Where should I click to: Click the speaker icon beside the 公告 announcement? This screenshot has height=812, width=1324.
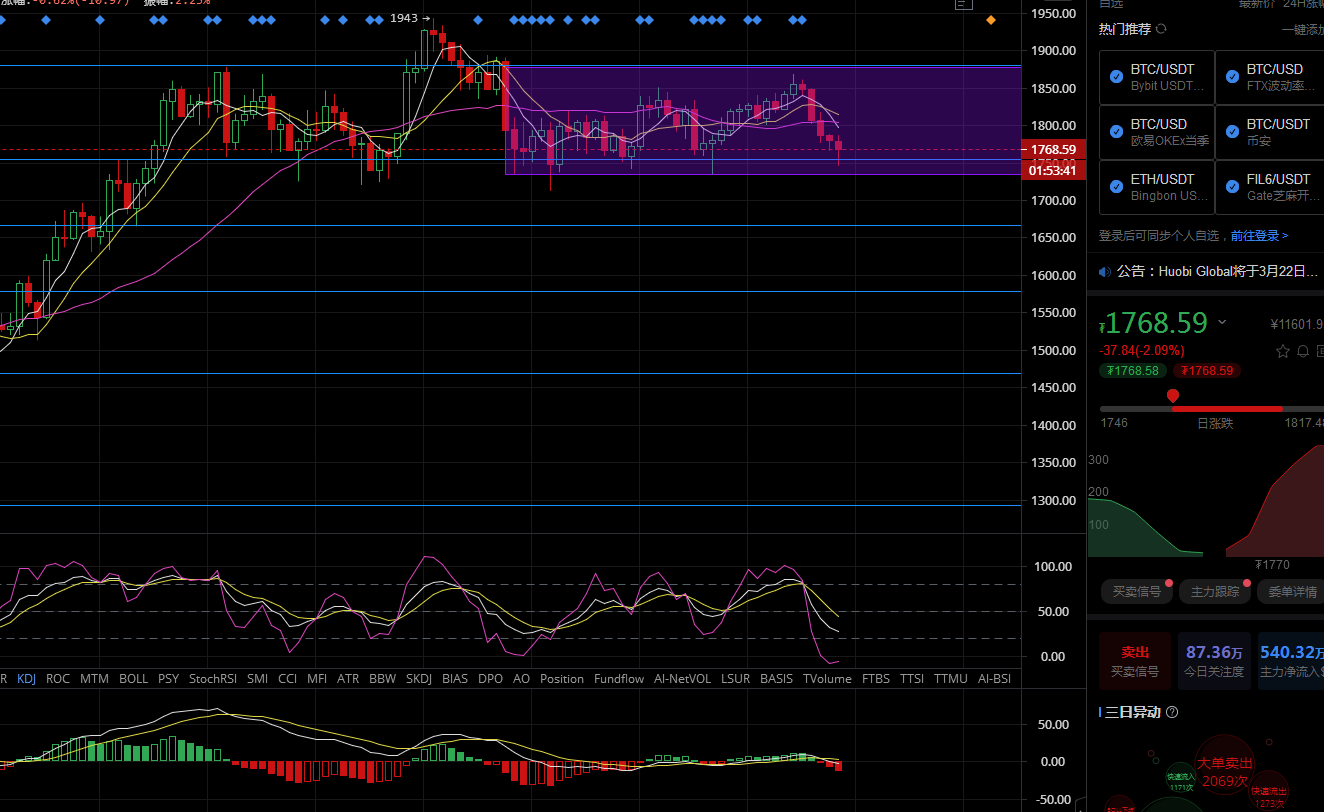click(1104, 272)
